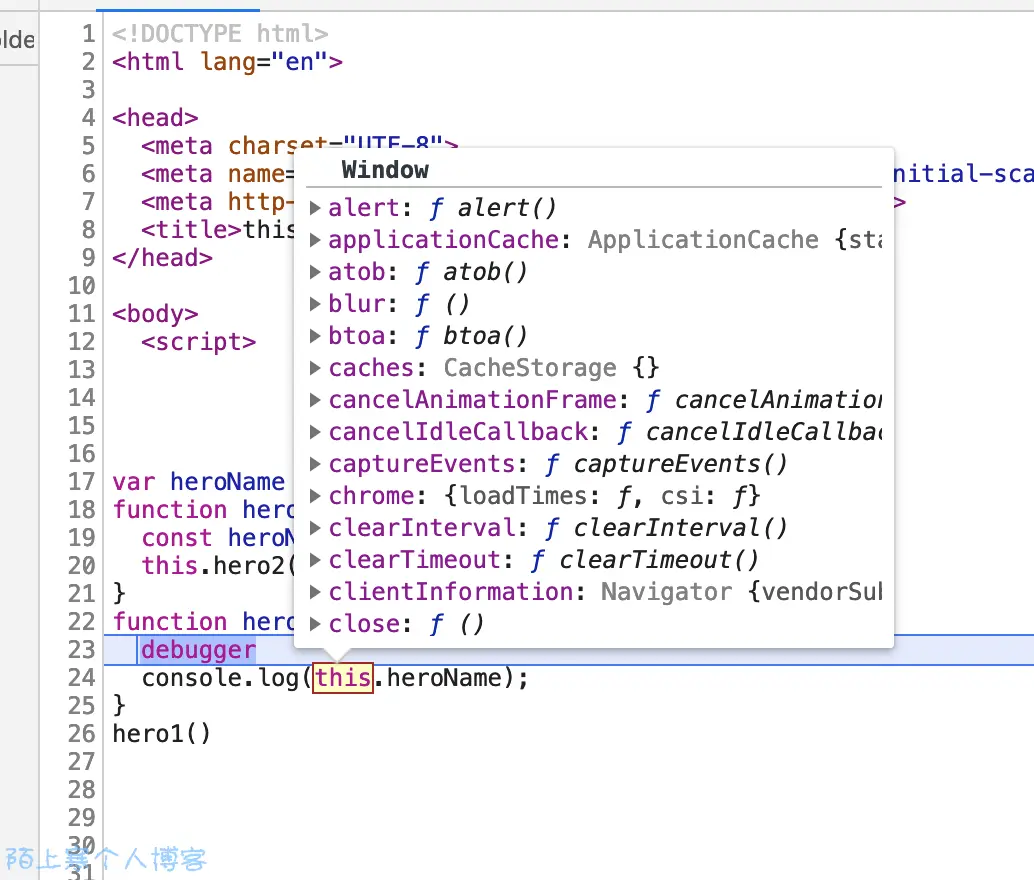
Task: Click 'this.hero2' on line 20
Action: coord(213,566)
